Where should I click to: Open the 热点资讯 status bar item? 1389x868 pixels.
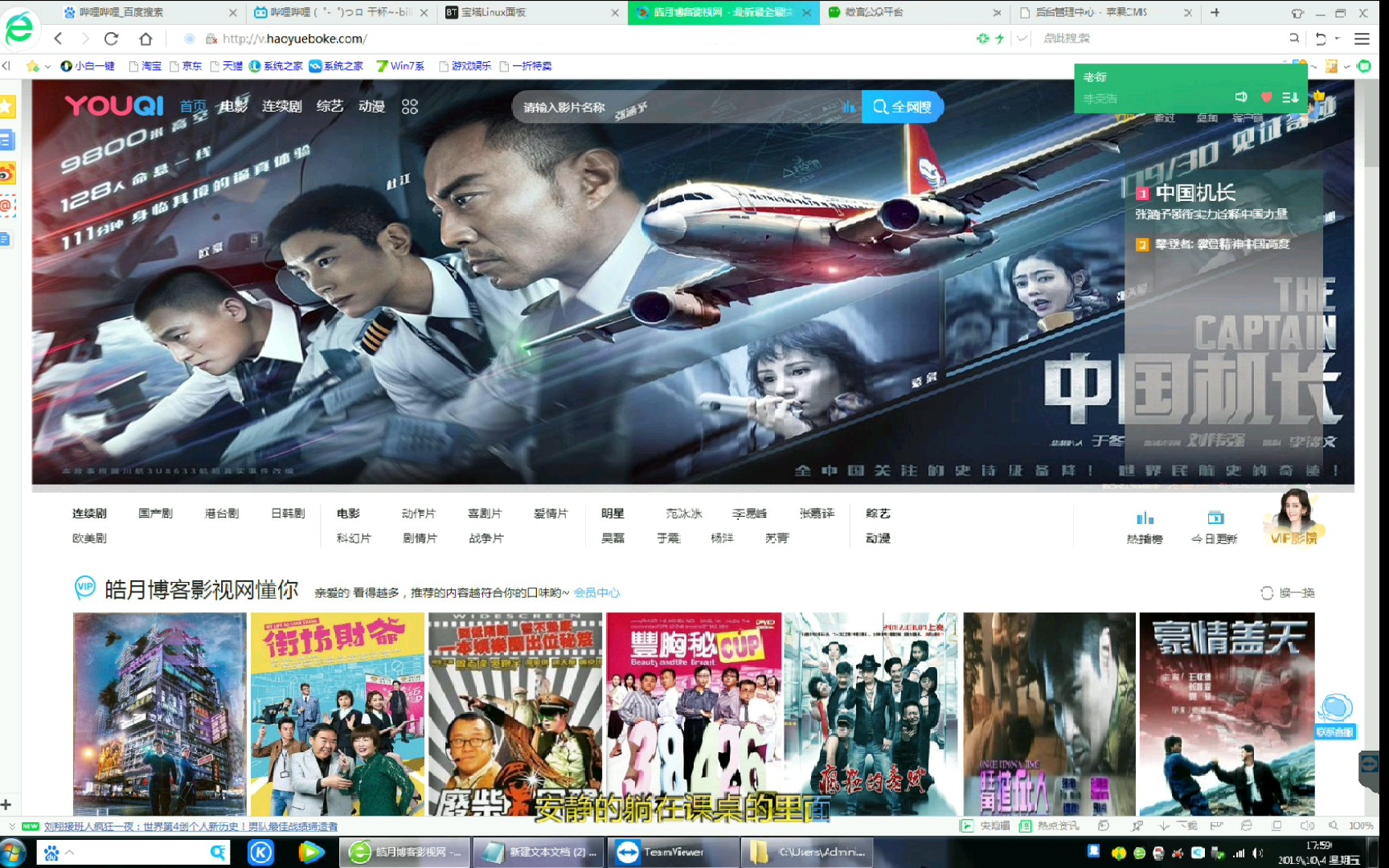tap(1048, 825)
